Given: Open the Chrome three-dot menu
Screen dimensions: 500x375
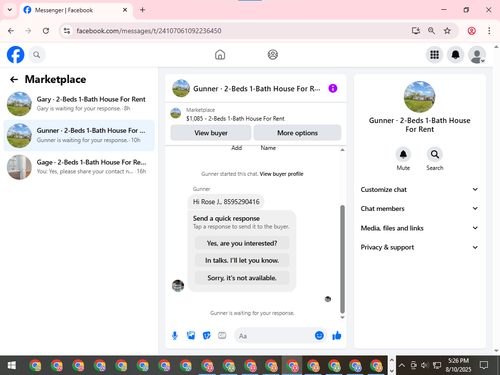Looking at the screenshot, I should (489, 31).
